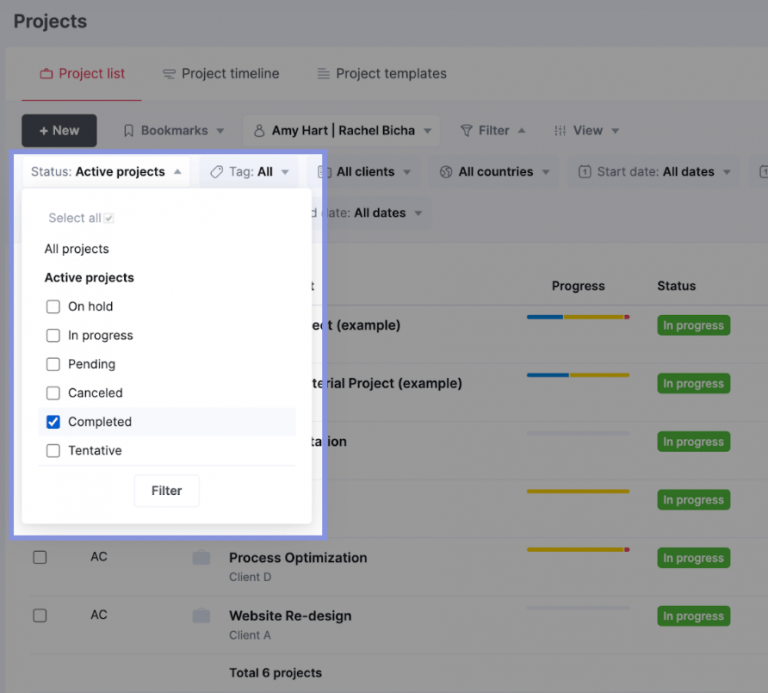Image resolution: width=768 pixels, height=693 pixels.
Task: Click the calendar icon beside Start date
Action: click(585, 172)
